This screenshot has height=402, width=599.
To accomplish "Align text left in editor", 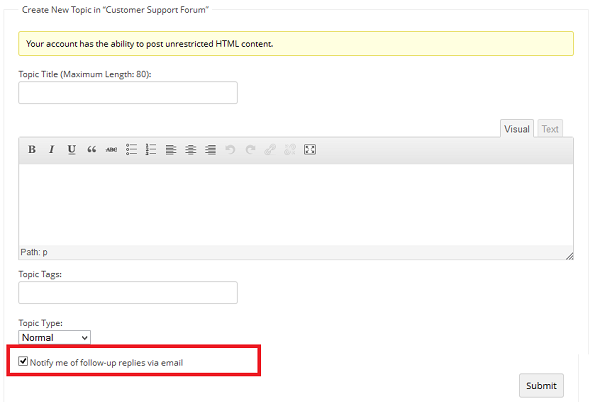I will 171,149.
